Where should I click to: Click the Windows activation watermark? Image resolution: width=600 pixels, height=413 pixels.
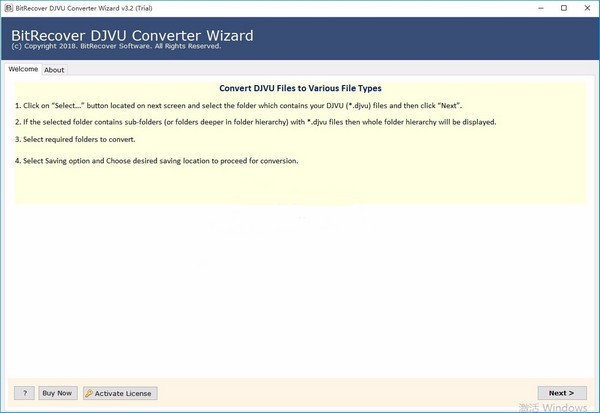(554, 408)
